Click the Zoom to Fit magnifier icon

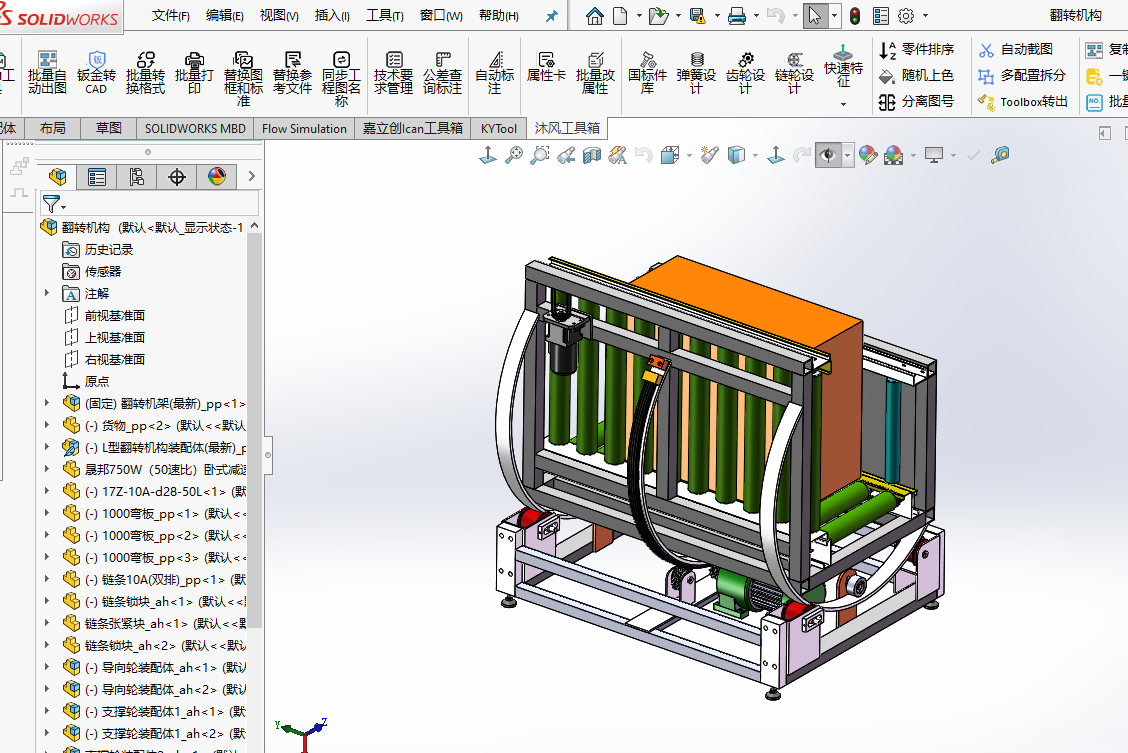tap(514, 155)
